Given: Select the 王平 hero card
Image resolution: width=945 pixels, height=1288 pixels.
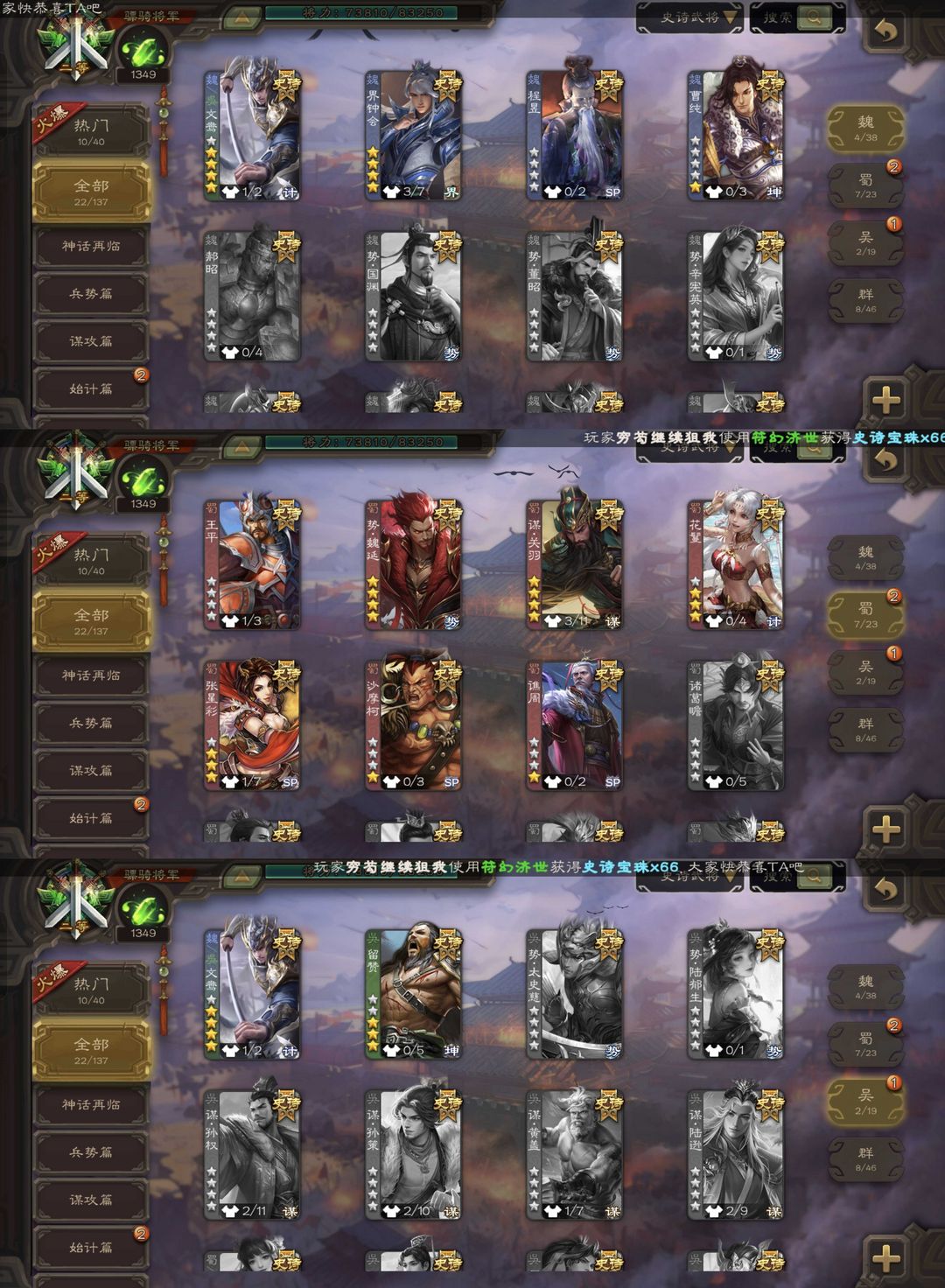Looking at the screenshot, I should click(253, 563).
